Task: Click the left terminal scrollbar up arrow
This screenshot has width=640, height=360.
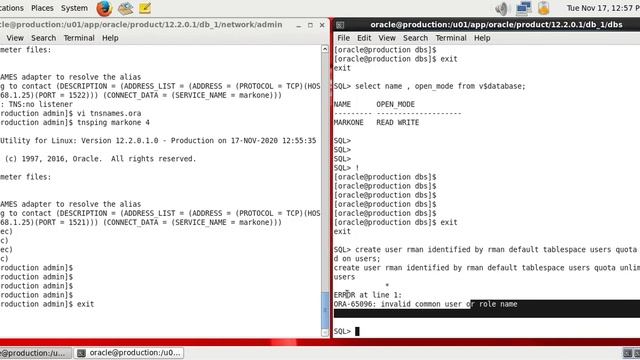Action: click(325, 49)
